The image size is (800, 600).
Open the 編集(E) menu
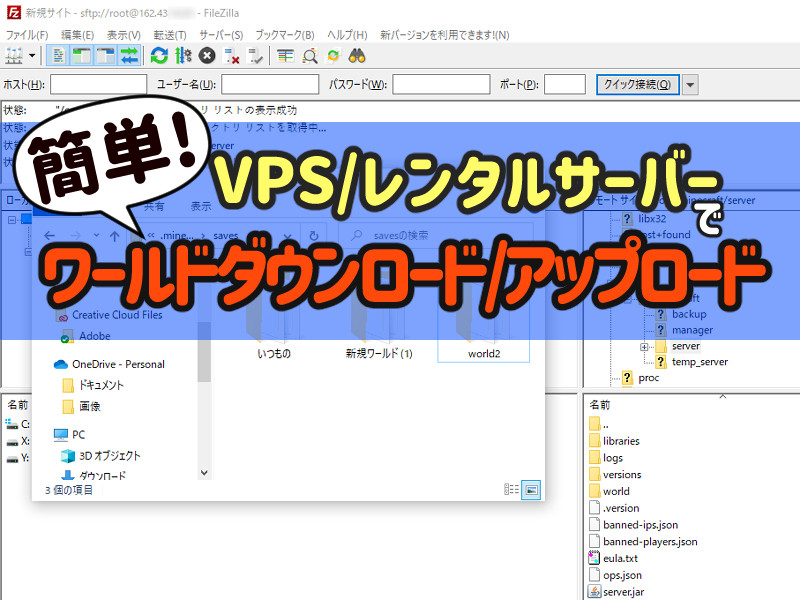78,35
